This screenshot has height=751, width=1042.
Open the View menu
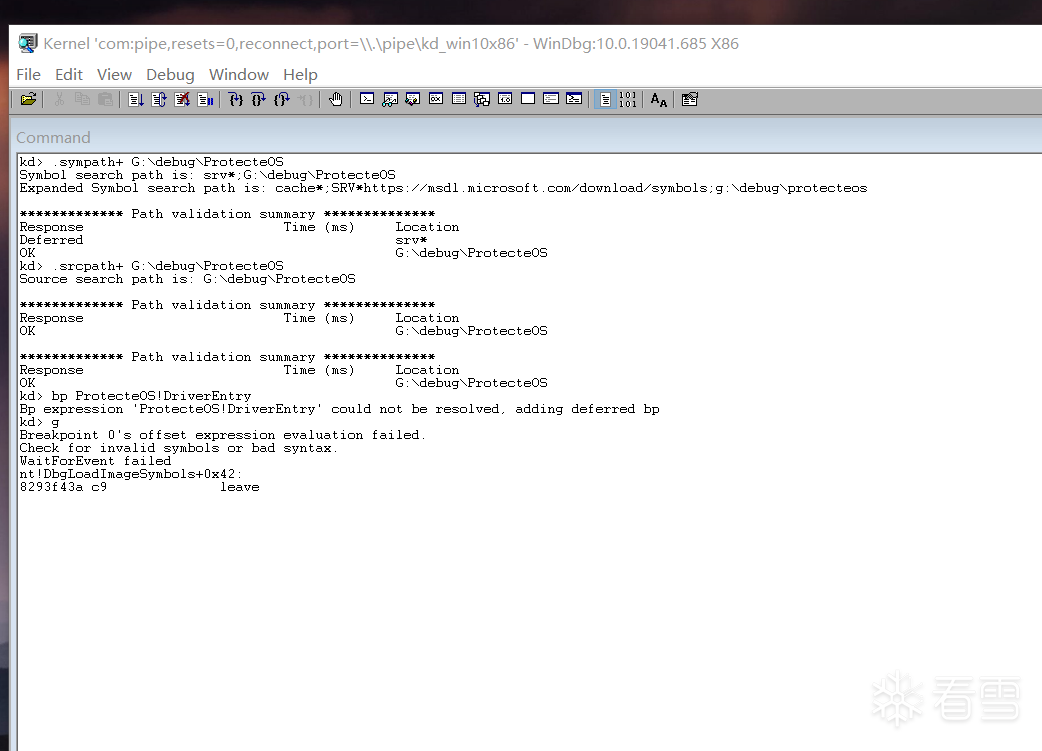coord(114,74)
